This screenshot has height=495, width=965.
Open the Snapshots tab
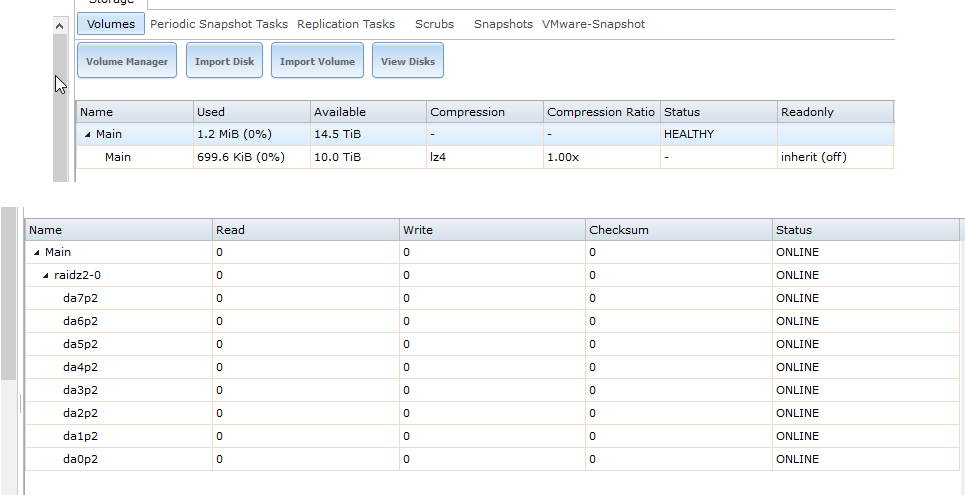[x=503, y=24]
